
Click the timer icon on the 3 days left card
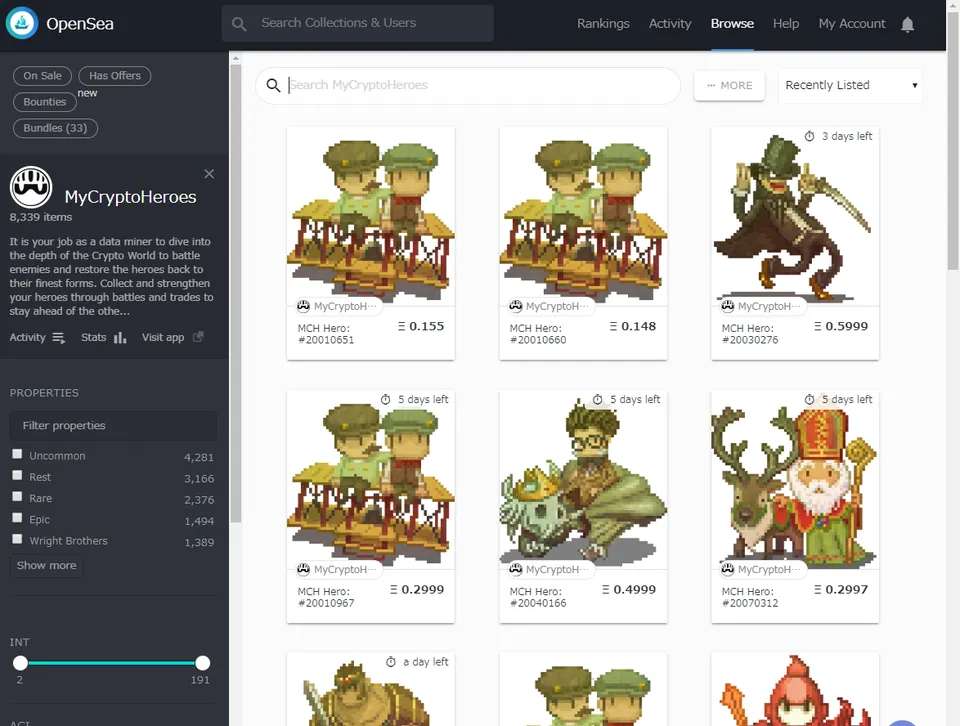[809, 136]
